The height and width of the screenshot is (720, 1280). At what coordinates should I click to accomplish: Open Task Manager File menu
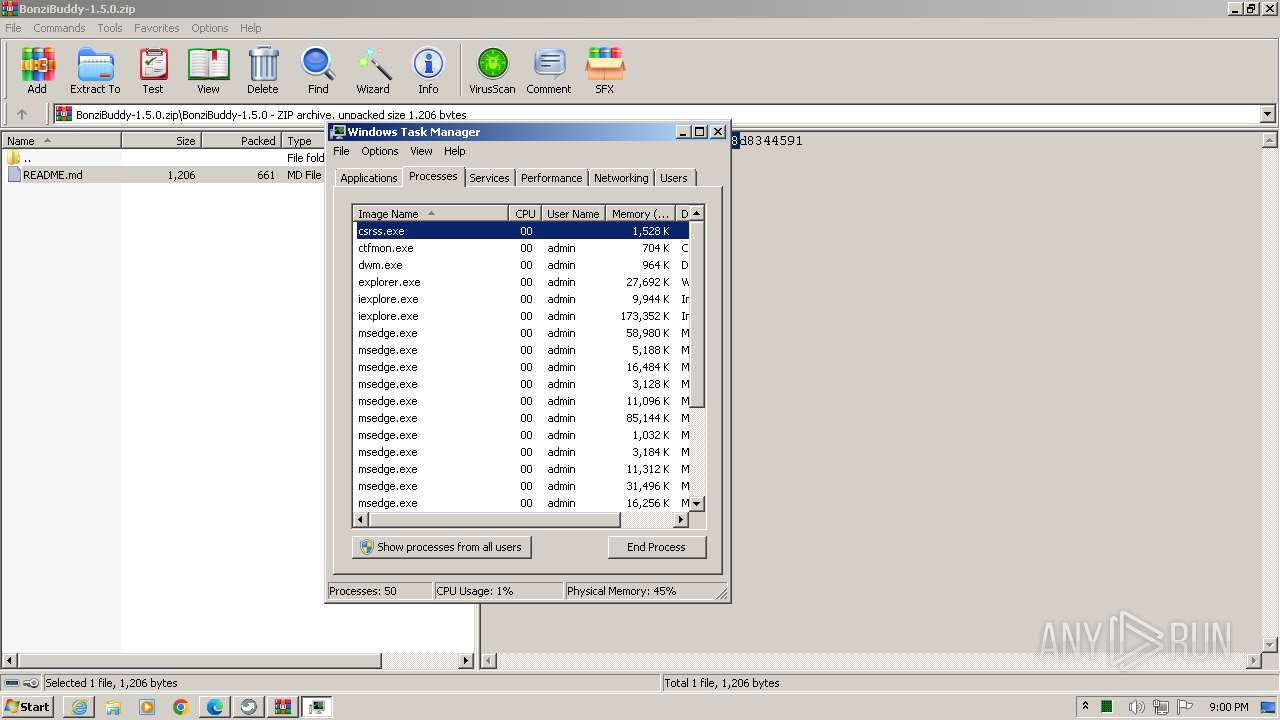pos(341,151)
